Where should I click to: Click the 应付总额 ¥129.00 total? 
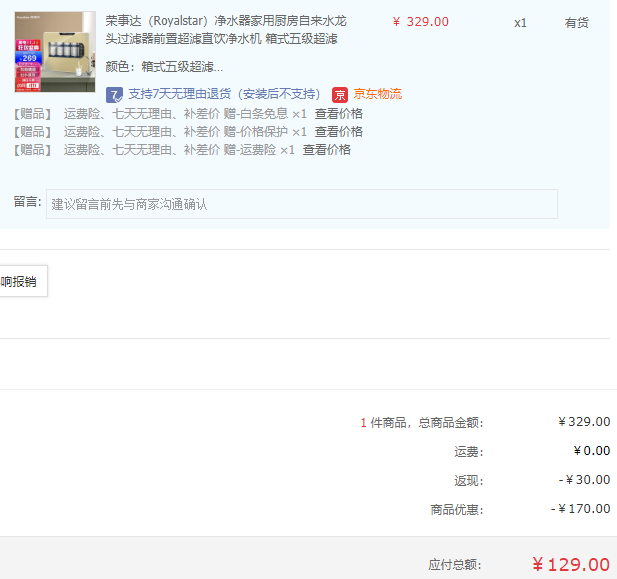click(x=571, y=565)
